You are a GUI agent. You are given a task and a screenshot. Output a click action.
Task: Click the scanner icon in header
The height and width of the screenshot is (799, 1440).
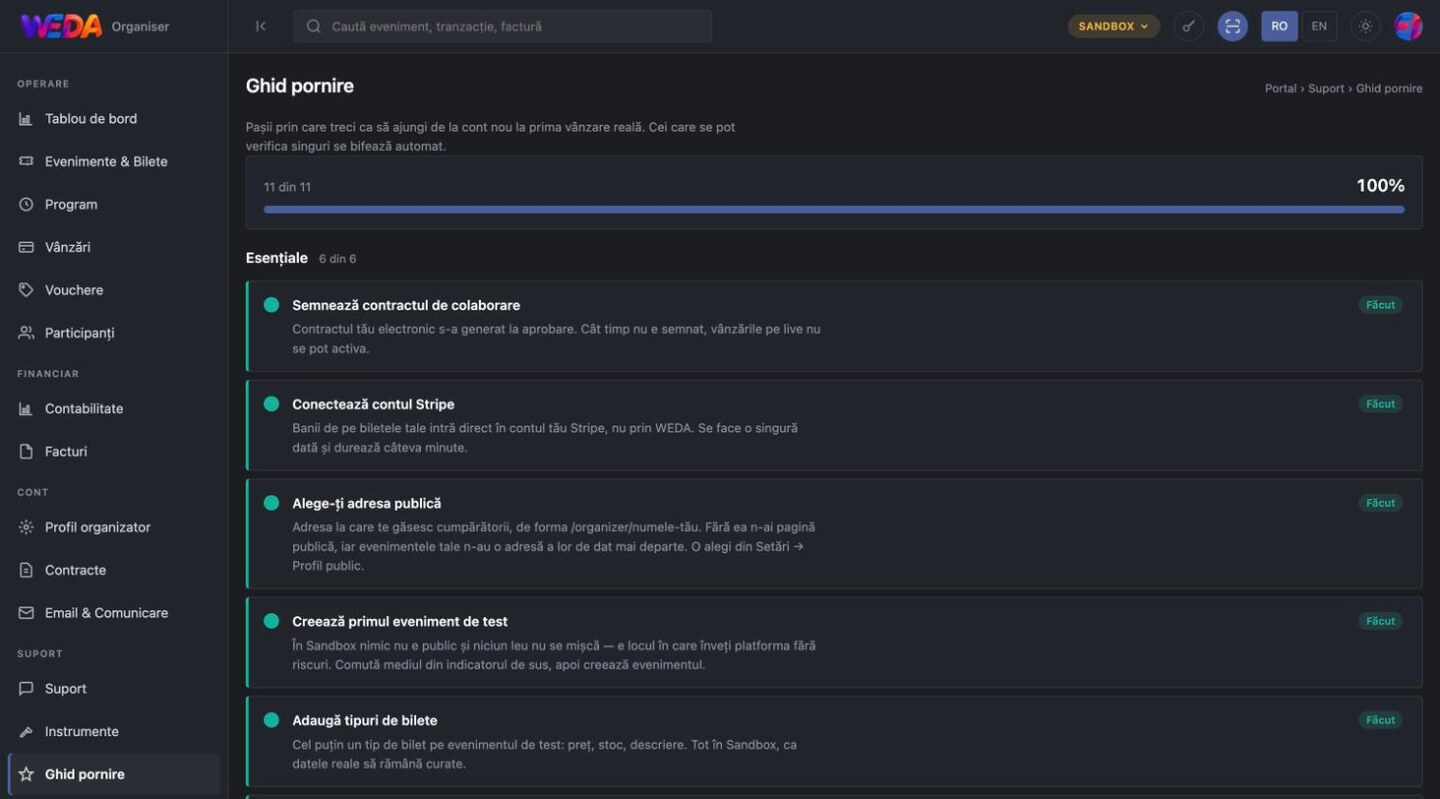[1232, 26]
